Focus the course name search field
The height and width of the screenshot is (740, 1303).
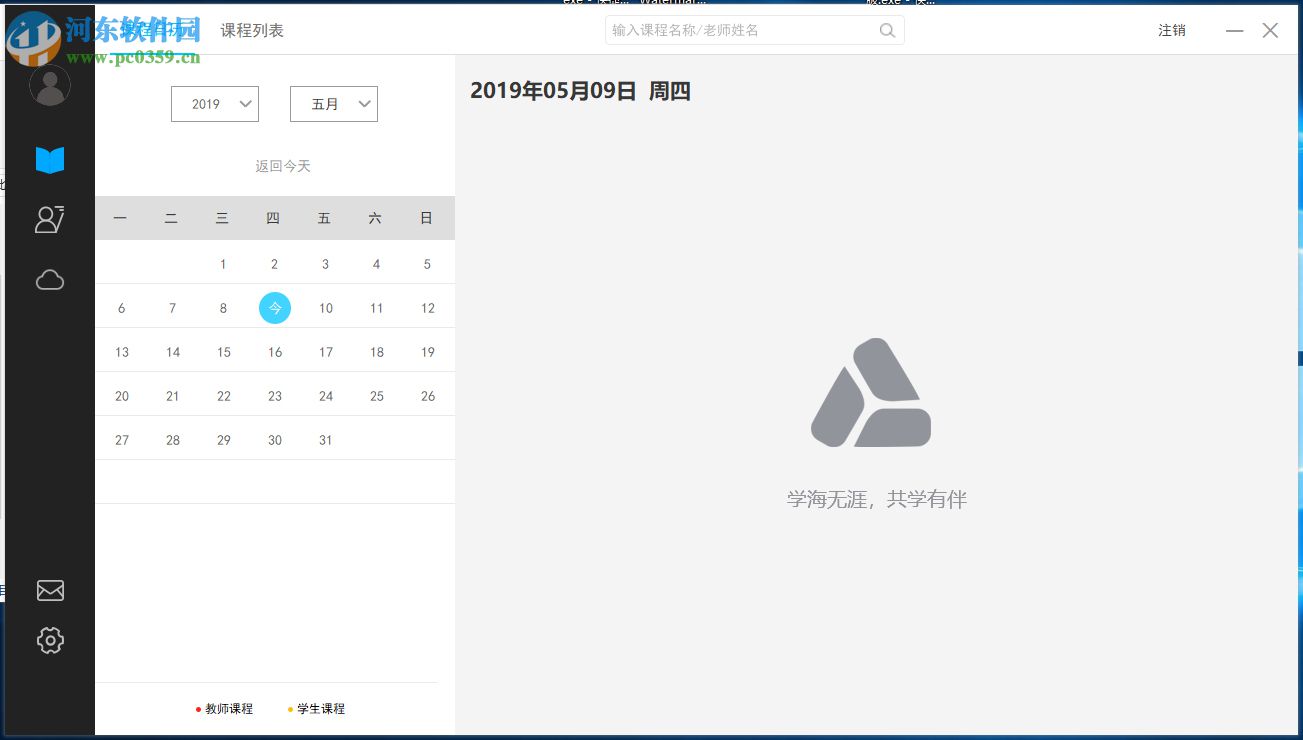point(755,30)
